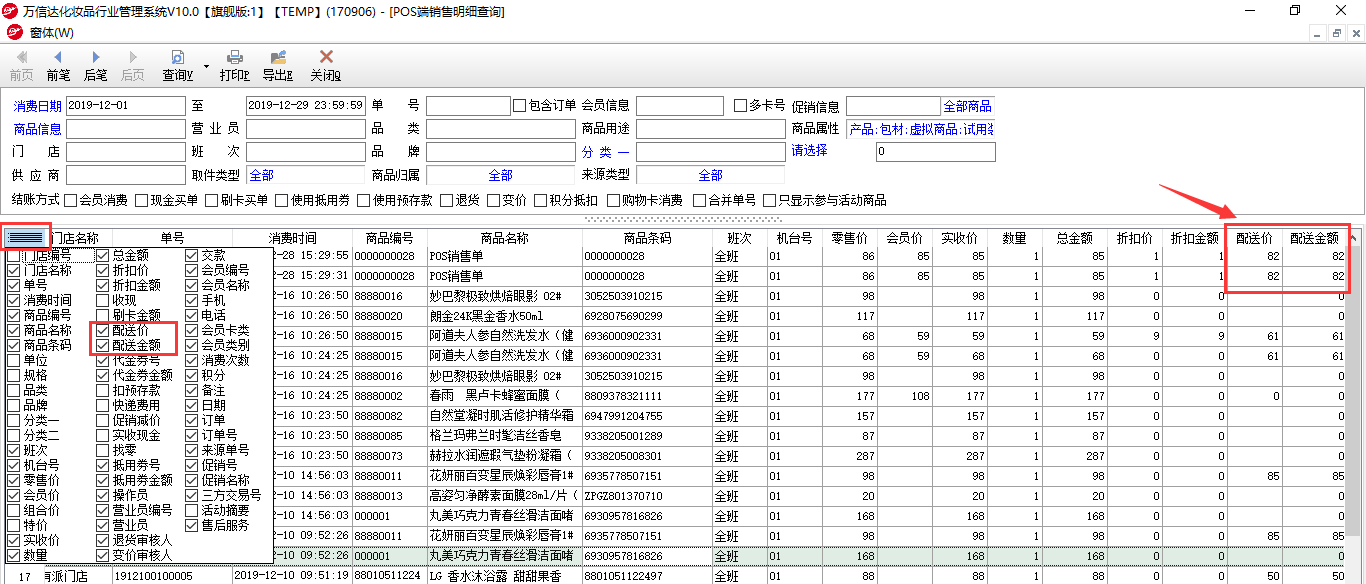Click the 商品信息 blue label

coord(37,129)
